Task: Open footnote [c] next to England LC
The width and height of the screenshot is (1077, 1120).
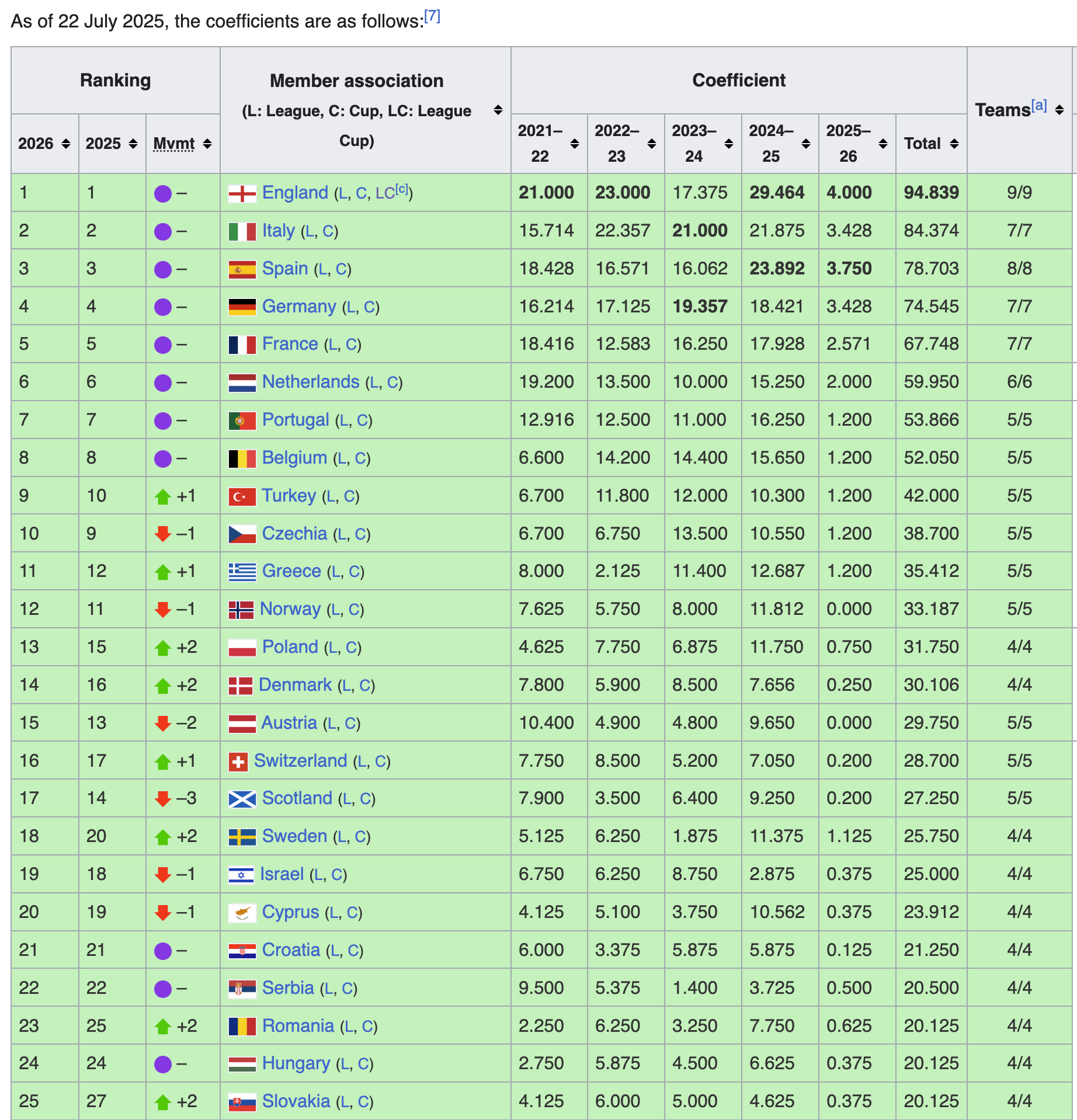Action: [402, 189]
